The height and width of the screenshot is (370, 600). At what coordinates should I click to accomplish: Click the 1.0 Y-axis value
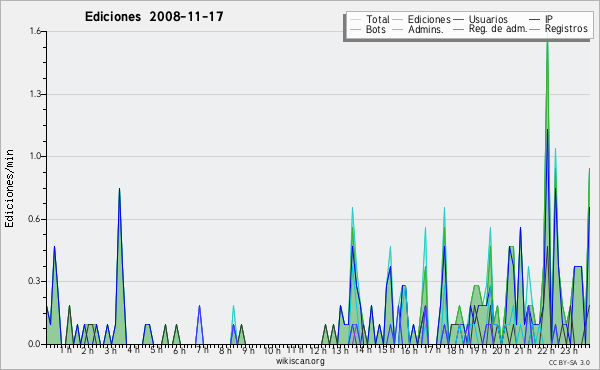pos(35,156)
